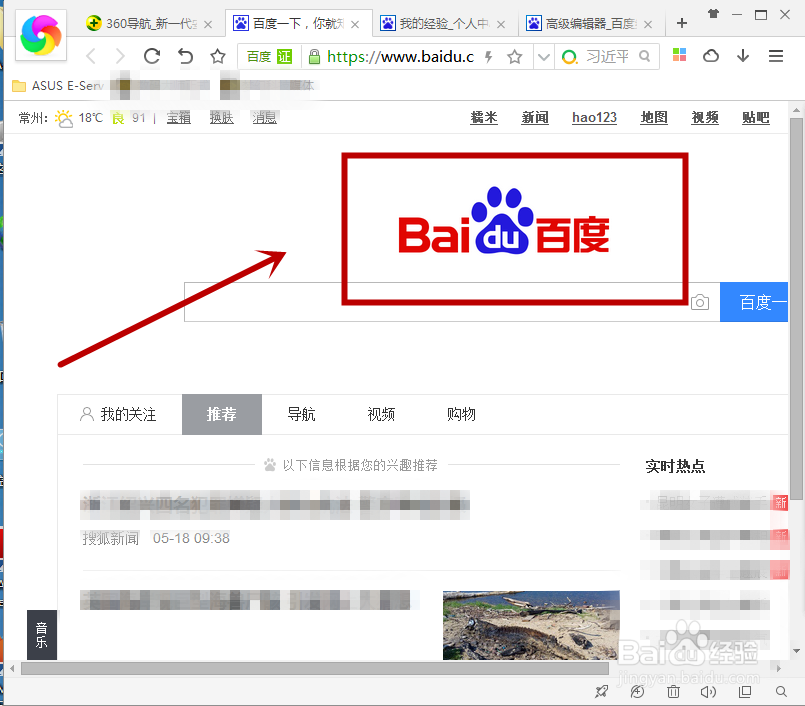The width and height of the screenshot is (805, 706).
Task: Click the blue 百度一下 search button
Action: coord(754,302)
